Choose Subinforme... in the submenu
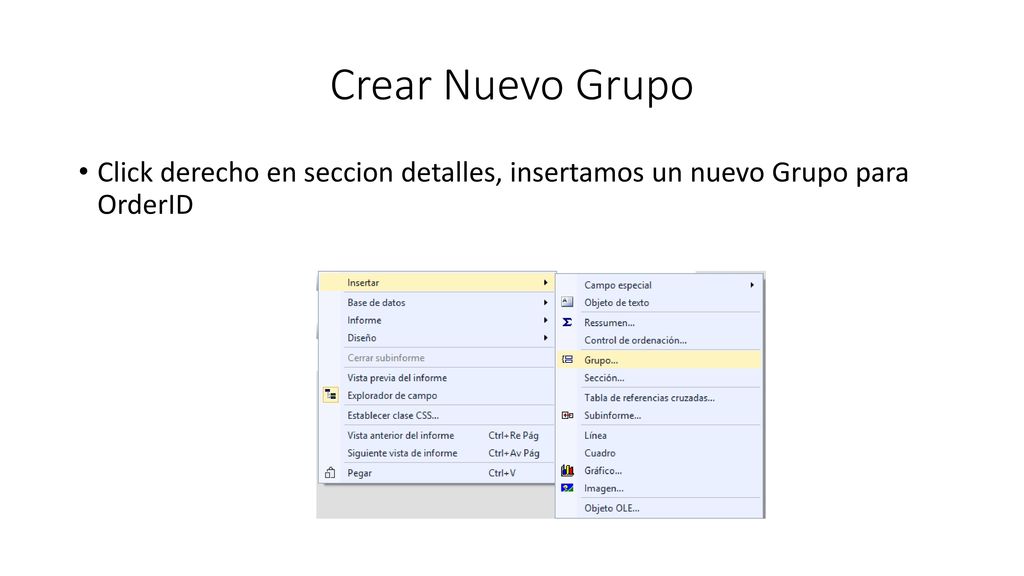Viewport: 1024px width, 576px height. click(660, 415)
